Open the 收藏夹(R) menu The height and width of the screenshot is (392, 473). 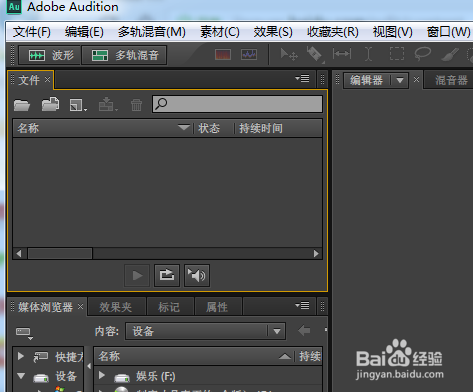point(333,32)
